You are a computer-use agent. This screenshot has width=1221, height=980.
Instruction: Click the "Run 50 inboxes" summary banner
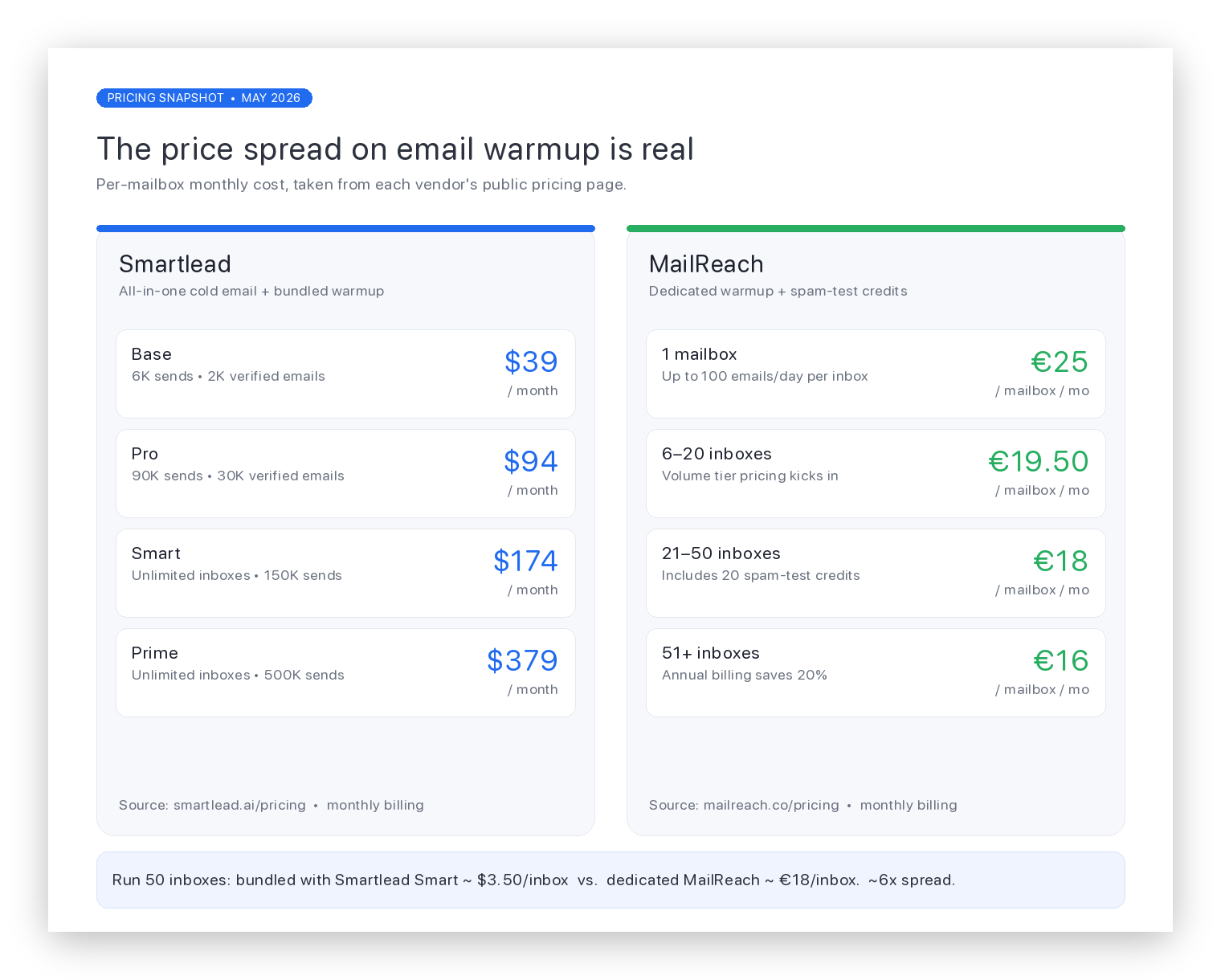(x=610, y=880)
